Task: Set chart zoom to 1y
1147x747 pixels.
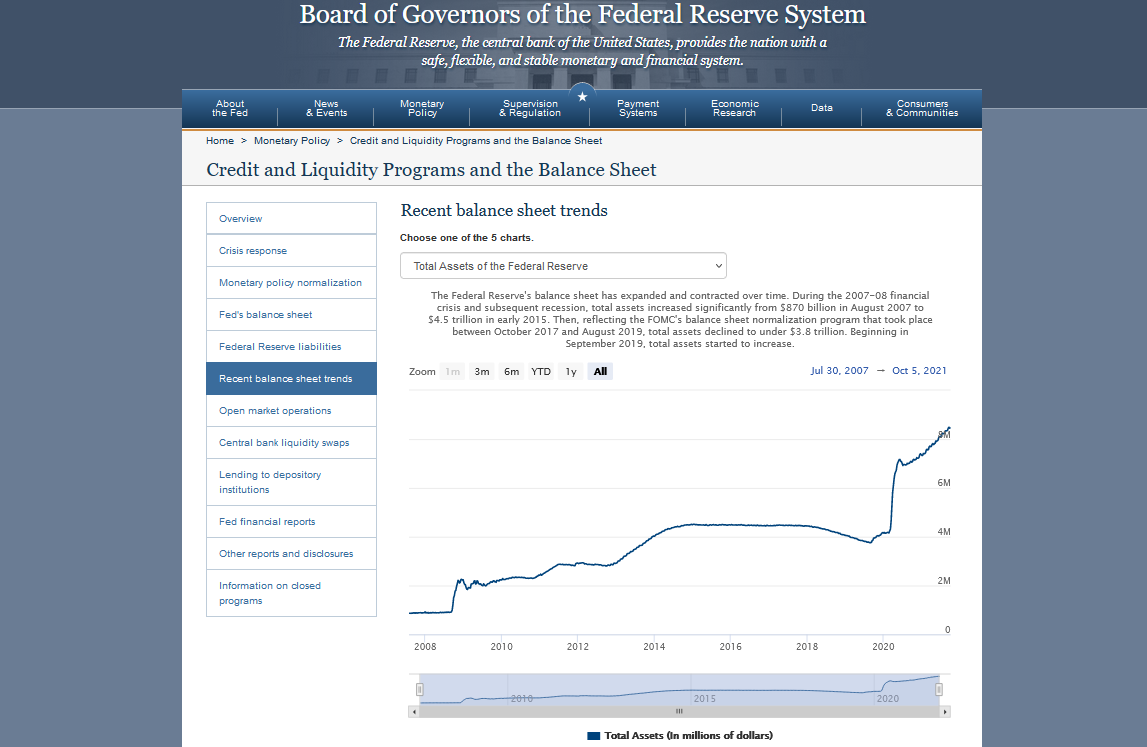Action: 571,372
